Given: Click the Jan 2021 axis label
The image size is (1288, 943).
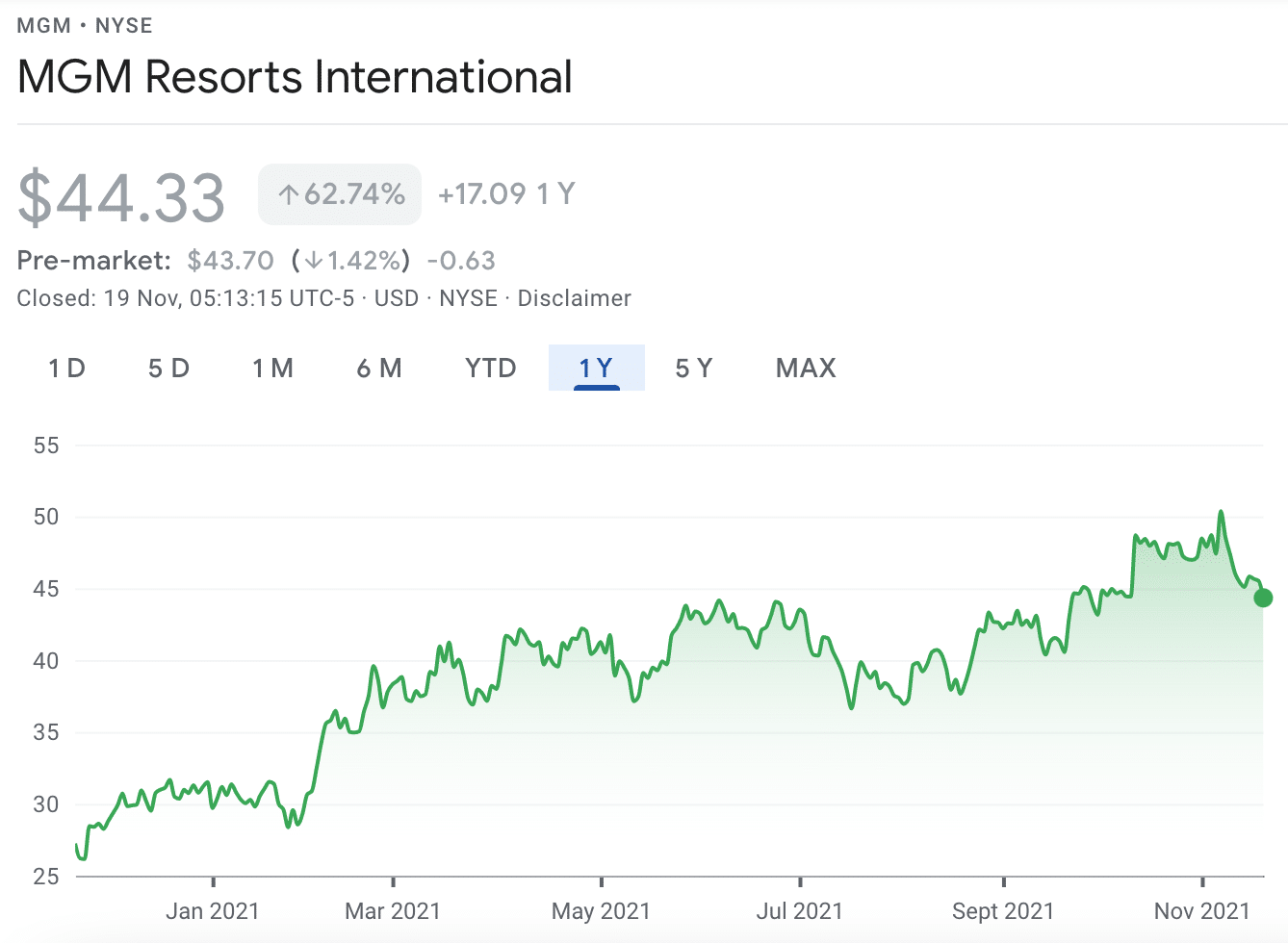Looking at the screenshot, I should click(213, 911).
